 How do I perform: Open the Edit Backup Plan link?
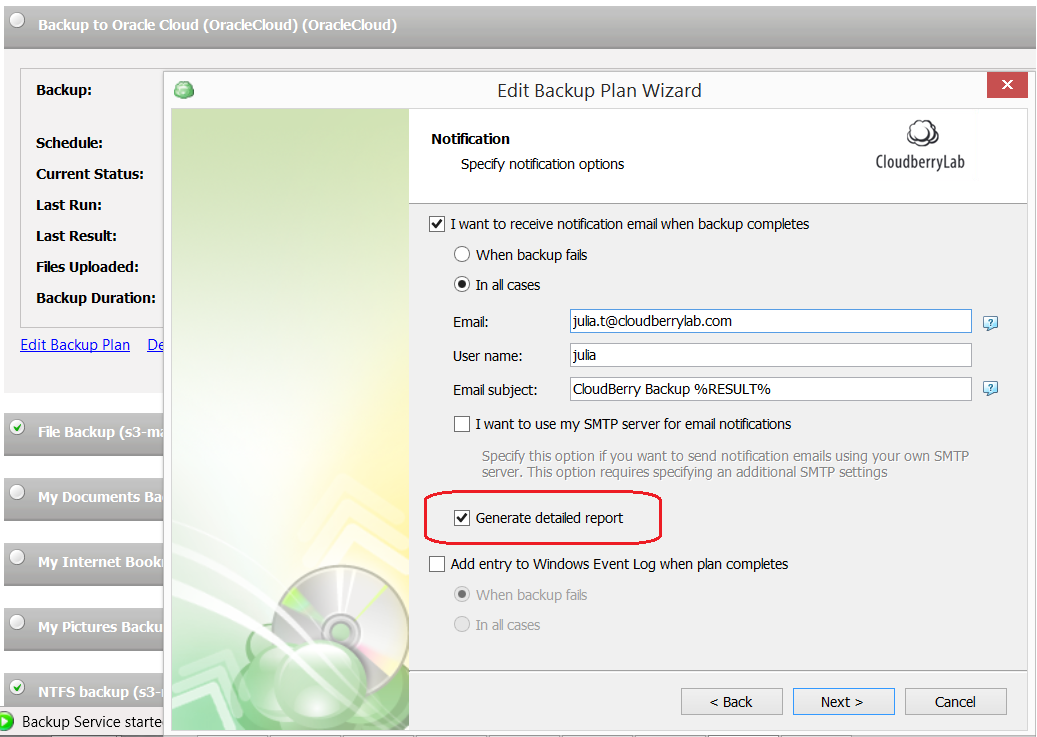click(75, 345)
